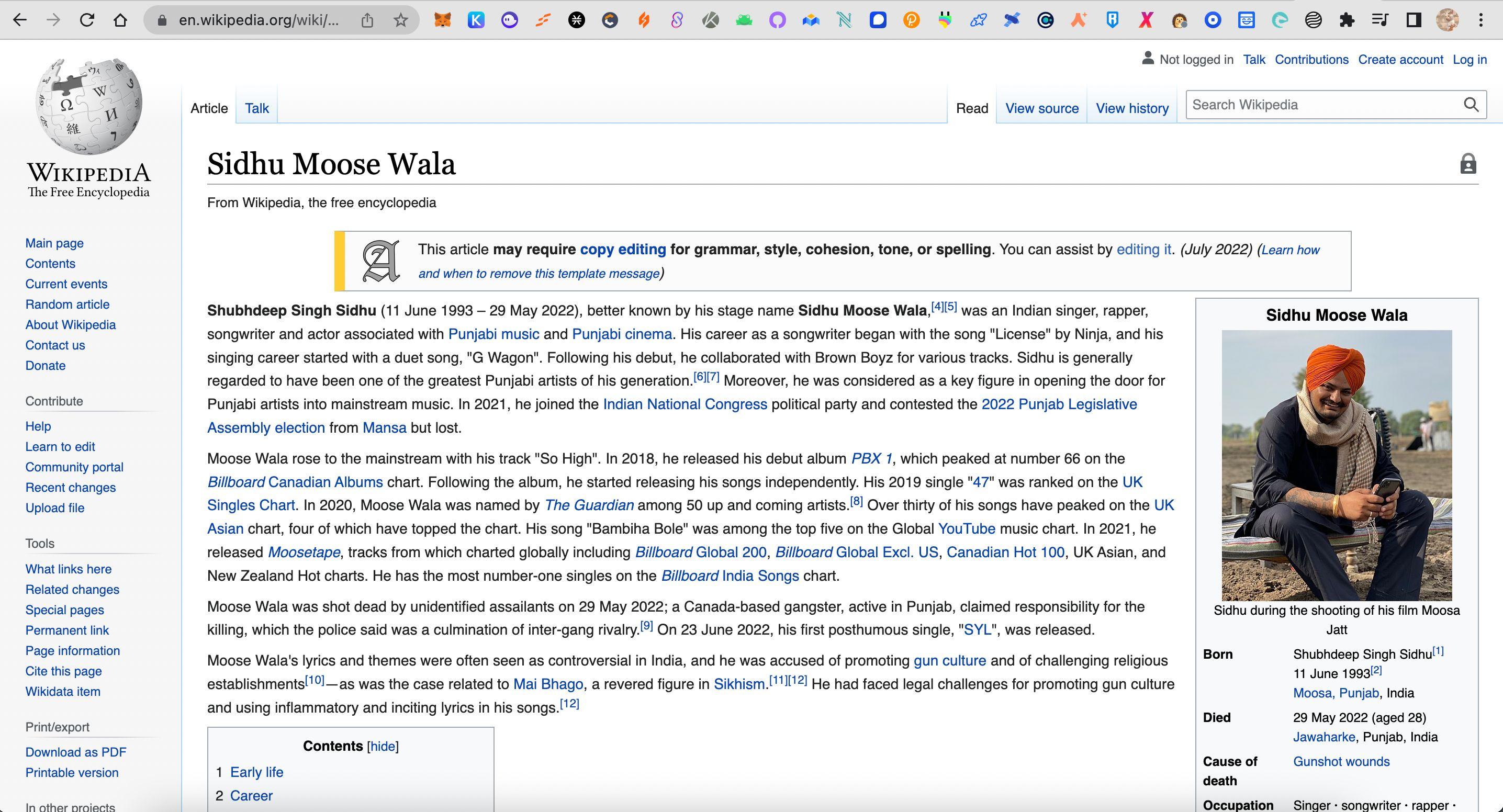This screenshot has height=812, width=1503.
Task: Open What links here
Action: [68, 569]
